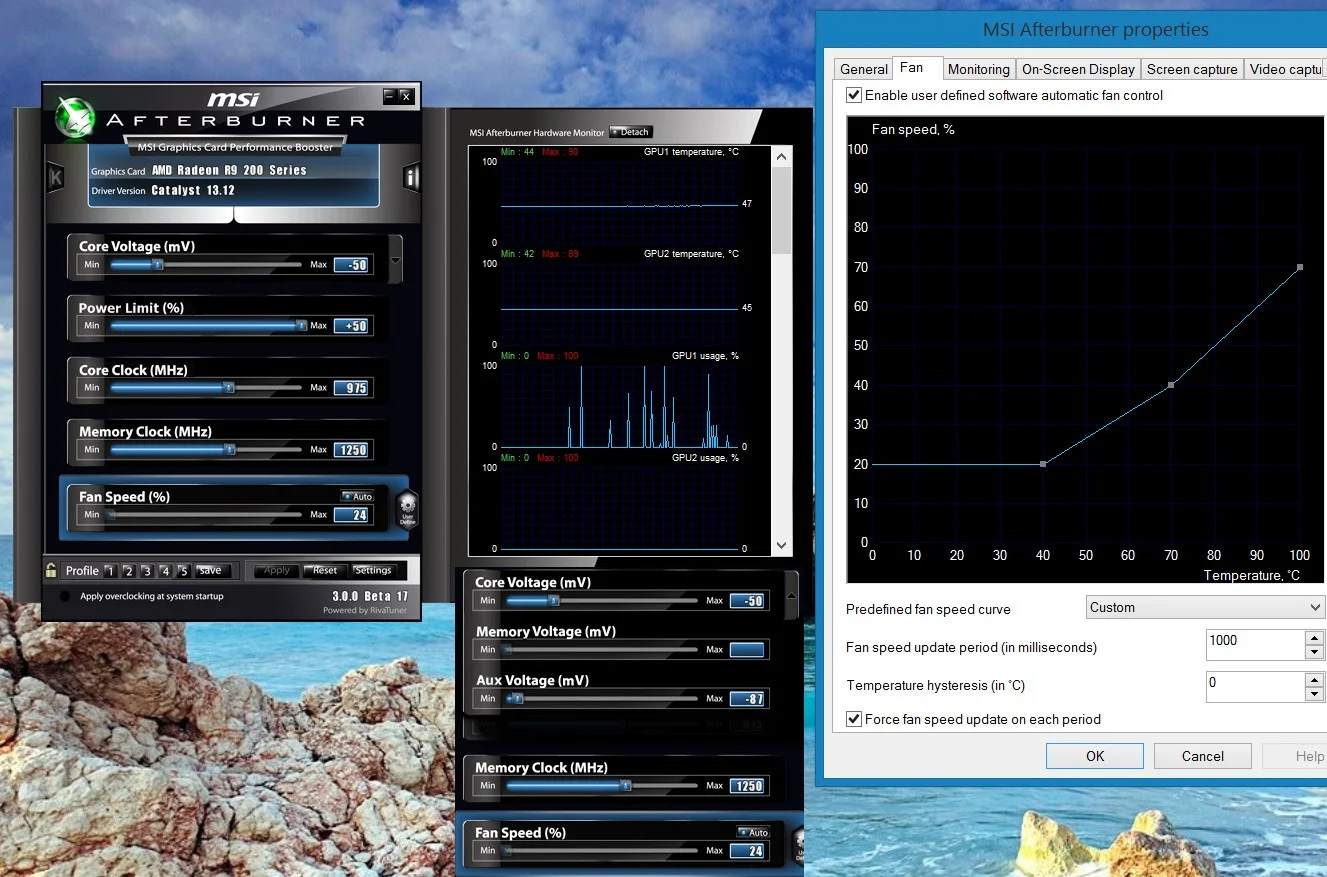Screen dimensions: 1327x877
Task: Expand voltage options arrow beside Core Voltage in main window
Action: [x=395, y=261]
